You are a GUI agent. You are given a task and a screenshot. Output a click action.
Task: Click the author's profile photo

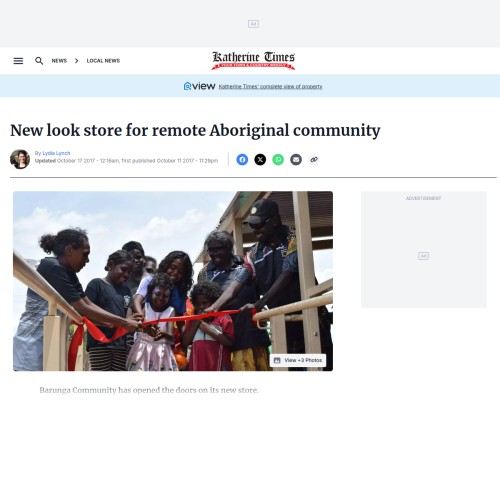click(20, 159)
